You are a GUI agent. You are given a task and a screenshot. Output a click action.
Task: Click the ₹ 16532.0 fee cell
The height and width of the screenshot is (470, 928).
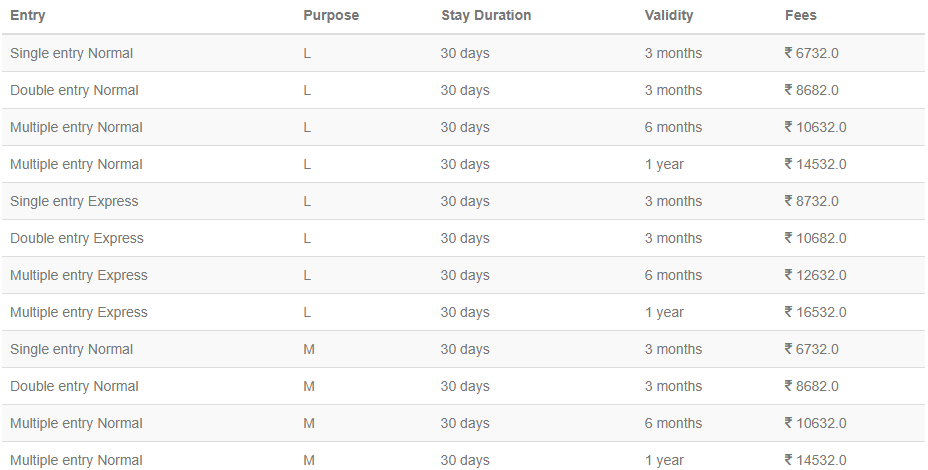point(816,313)
